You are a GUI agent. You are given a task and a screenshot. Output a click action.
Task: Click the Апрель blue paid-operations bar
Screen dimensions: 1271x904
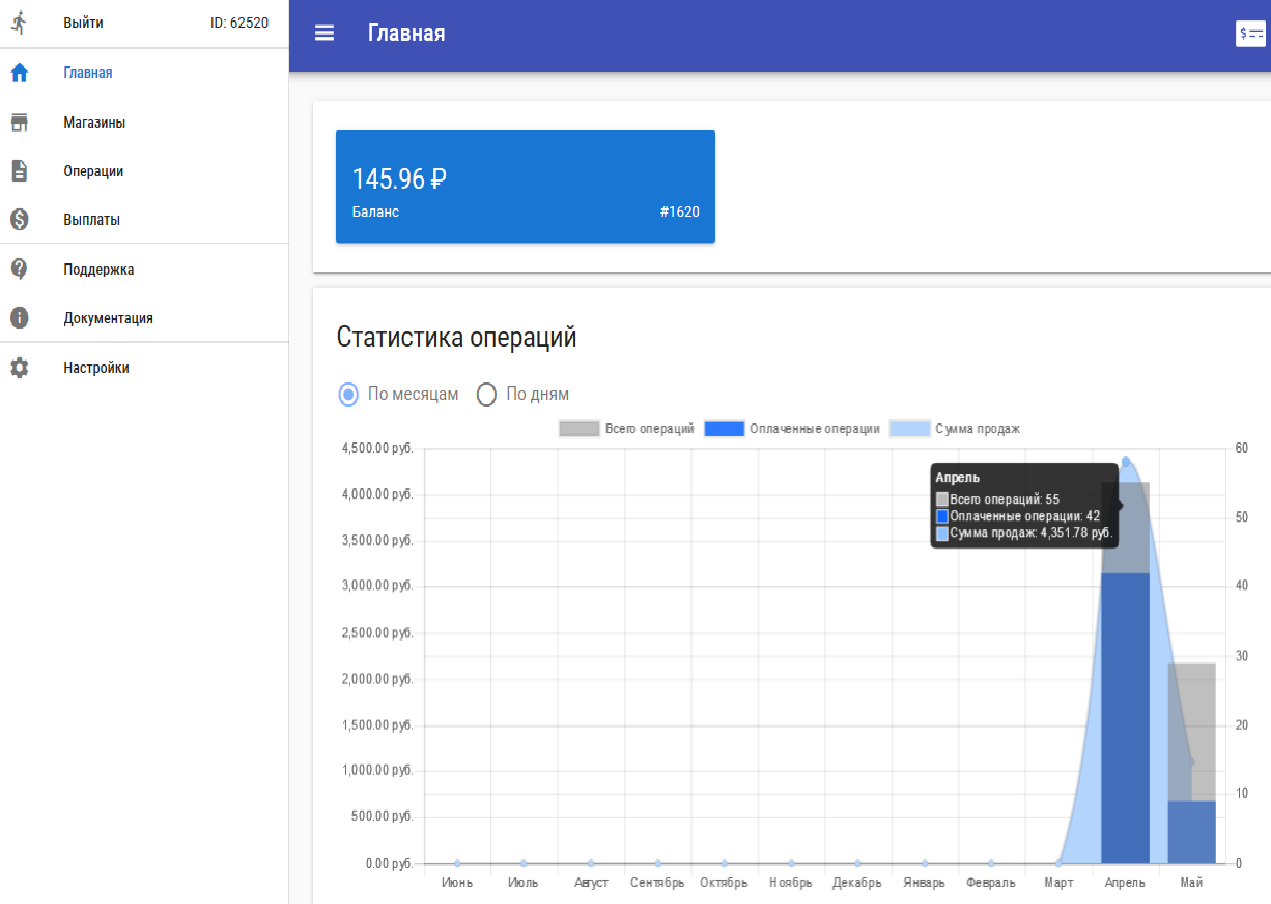1126,717
